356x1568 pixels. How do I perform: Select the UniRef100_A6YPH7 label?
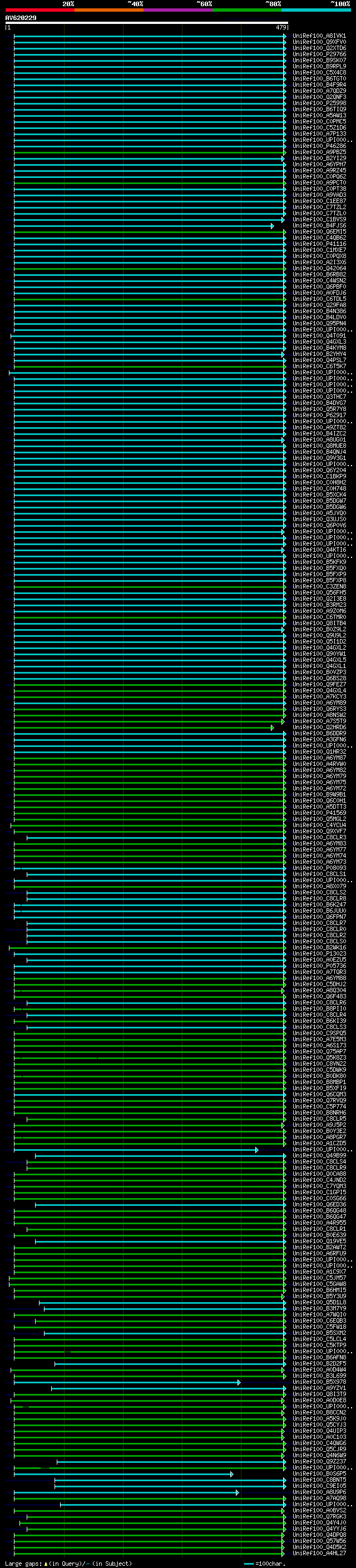click(319, 164)
